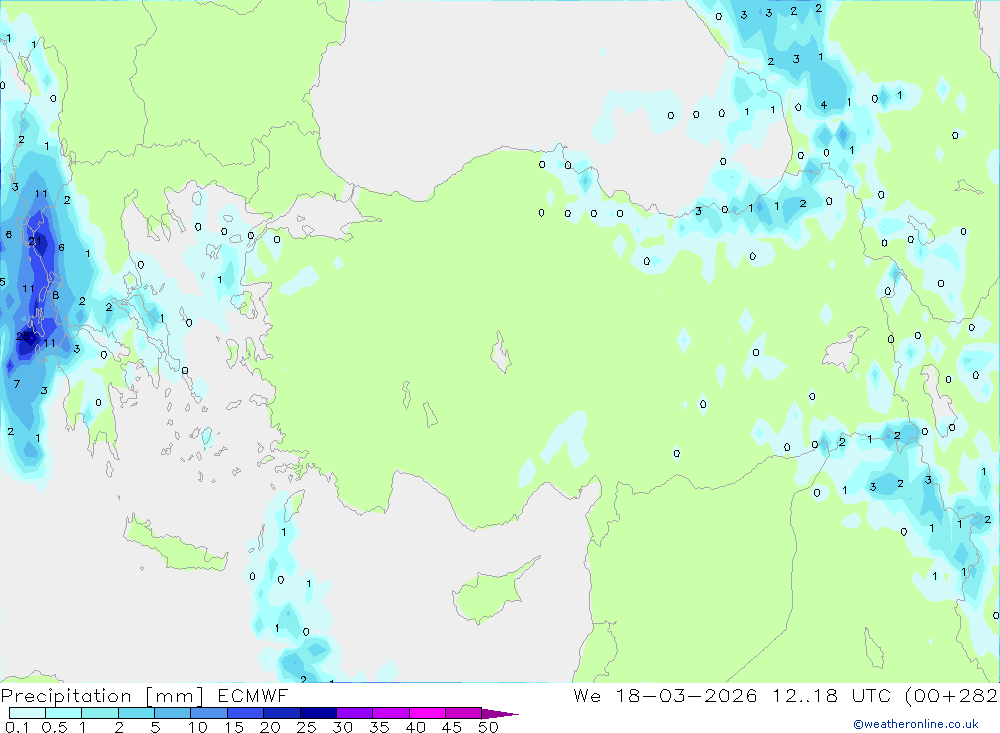
Task: Click the precipitation value '7' off western Greece
Action: pyautogui.click(x=17, y=383)
